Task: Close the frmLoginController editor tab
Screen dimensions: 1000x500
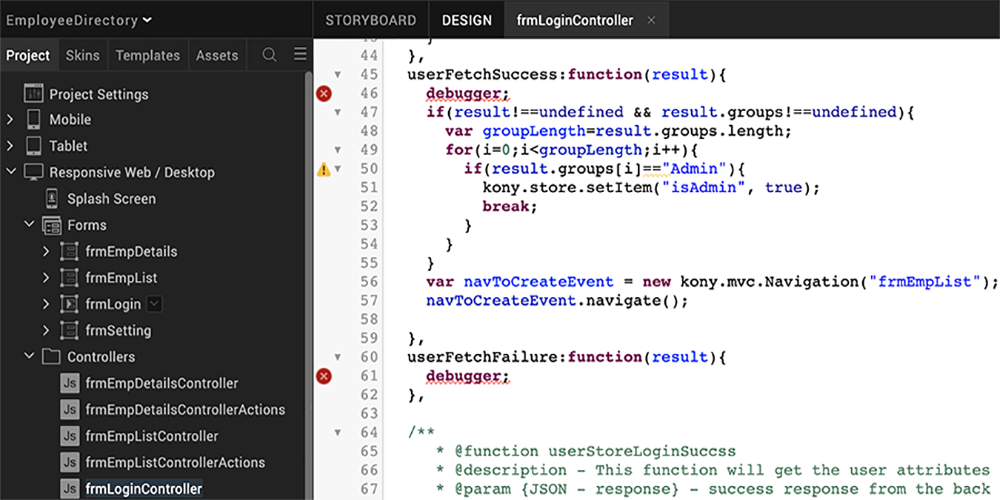Action: coord(652,20)
